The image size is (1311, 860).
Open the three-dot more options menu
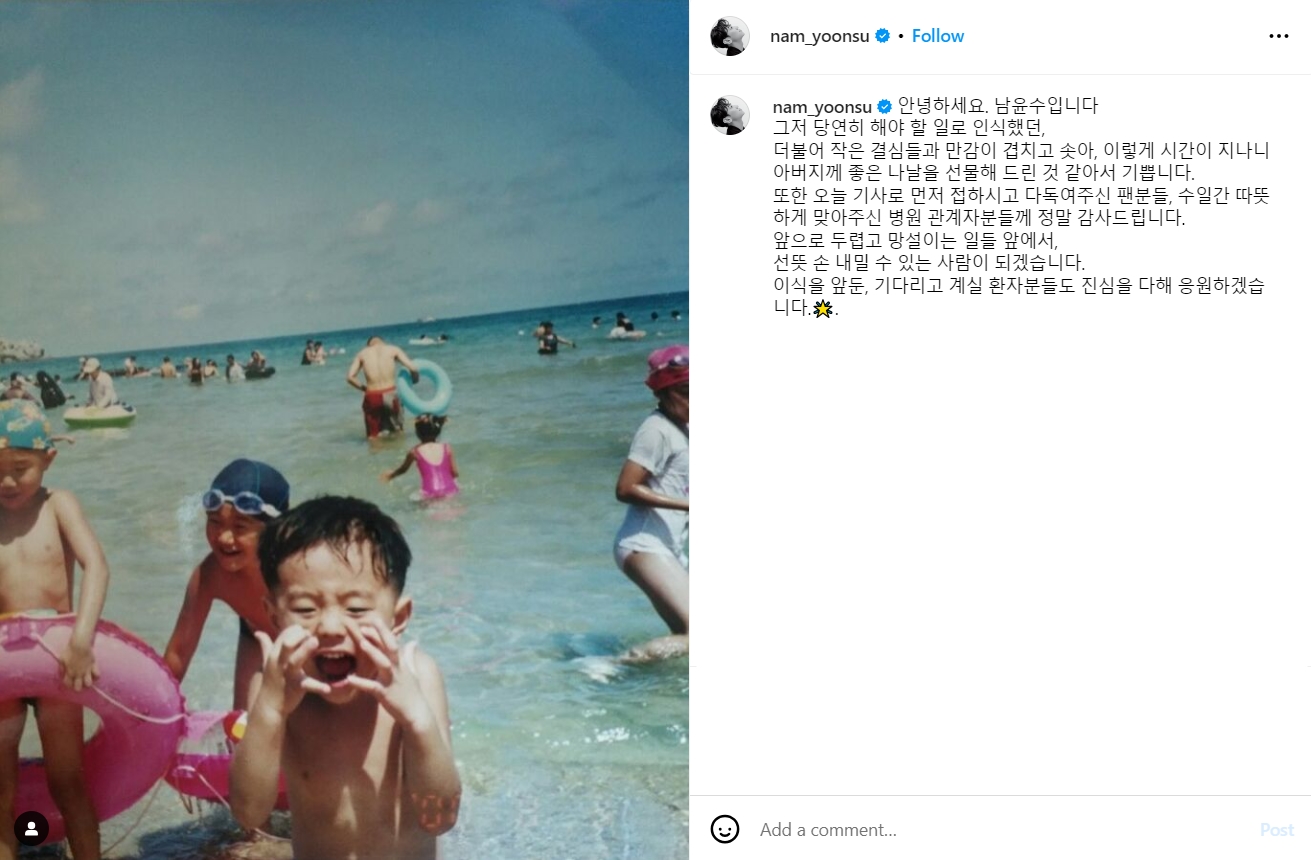(x=1278, y=36)
